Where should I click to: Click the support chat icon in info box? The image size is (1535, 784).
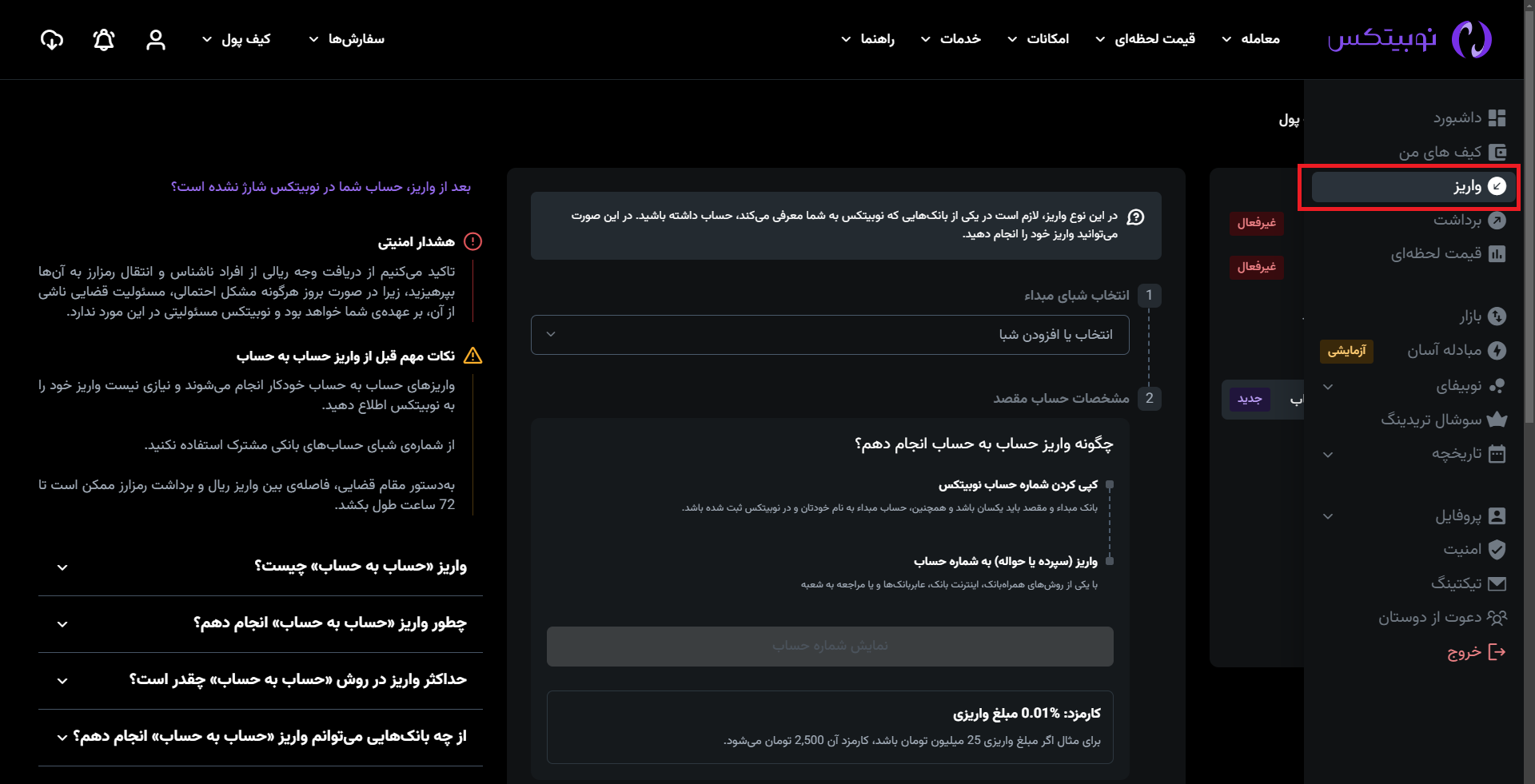click(x=1135, y=217)
